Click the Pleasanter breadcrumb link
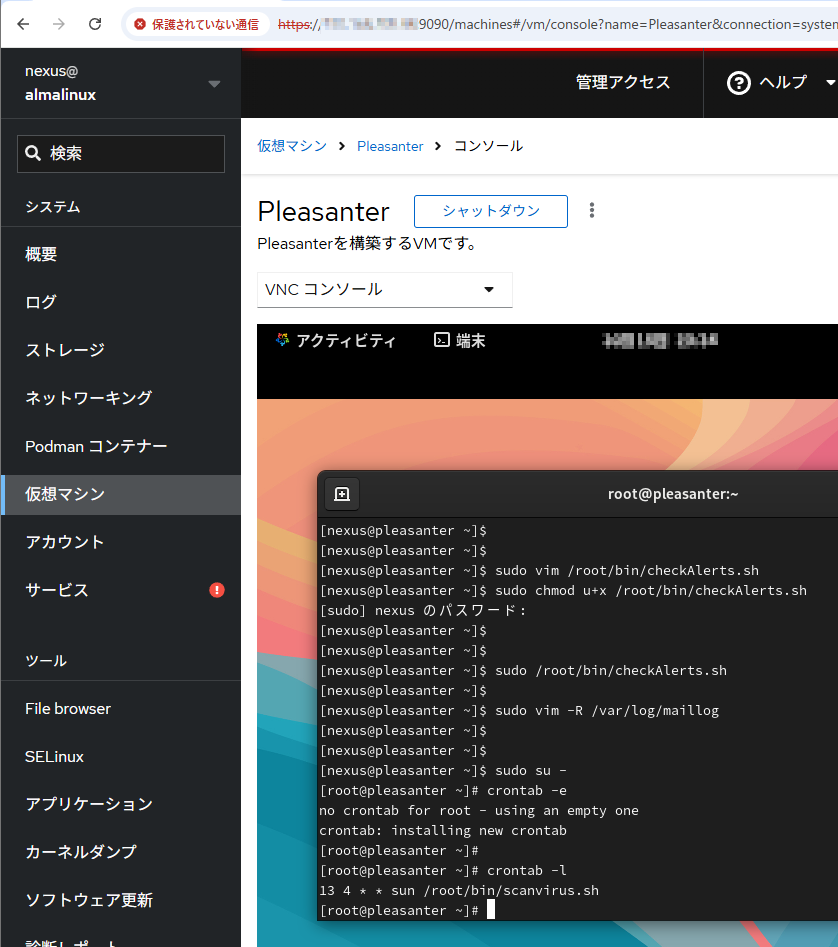838x947 pixels. (390, 146)
